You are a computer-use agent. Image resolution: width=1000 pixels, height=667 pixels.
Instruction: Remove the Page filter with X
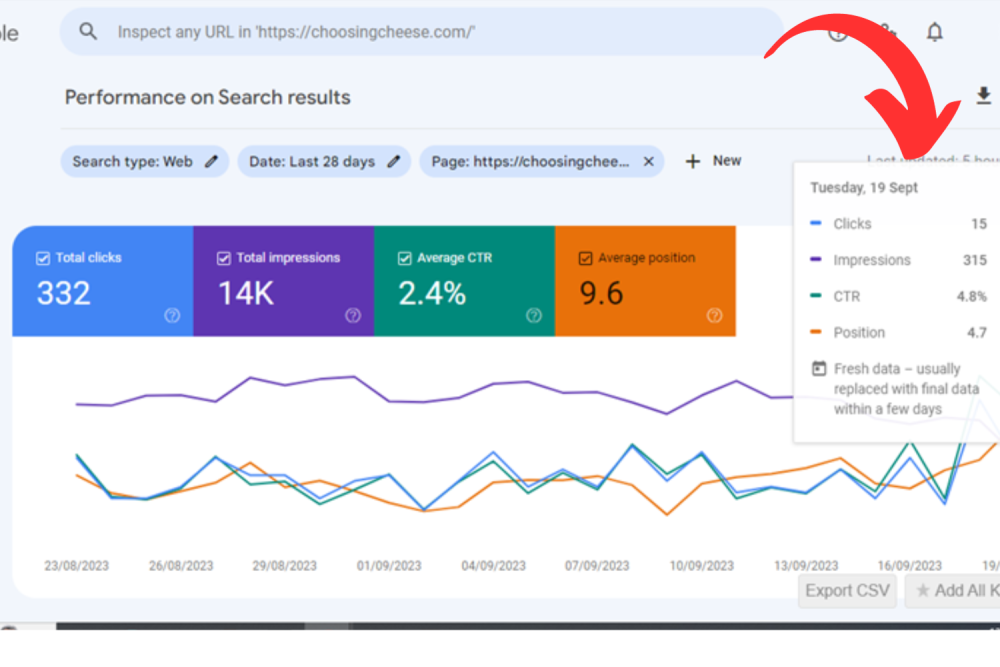648,161
